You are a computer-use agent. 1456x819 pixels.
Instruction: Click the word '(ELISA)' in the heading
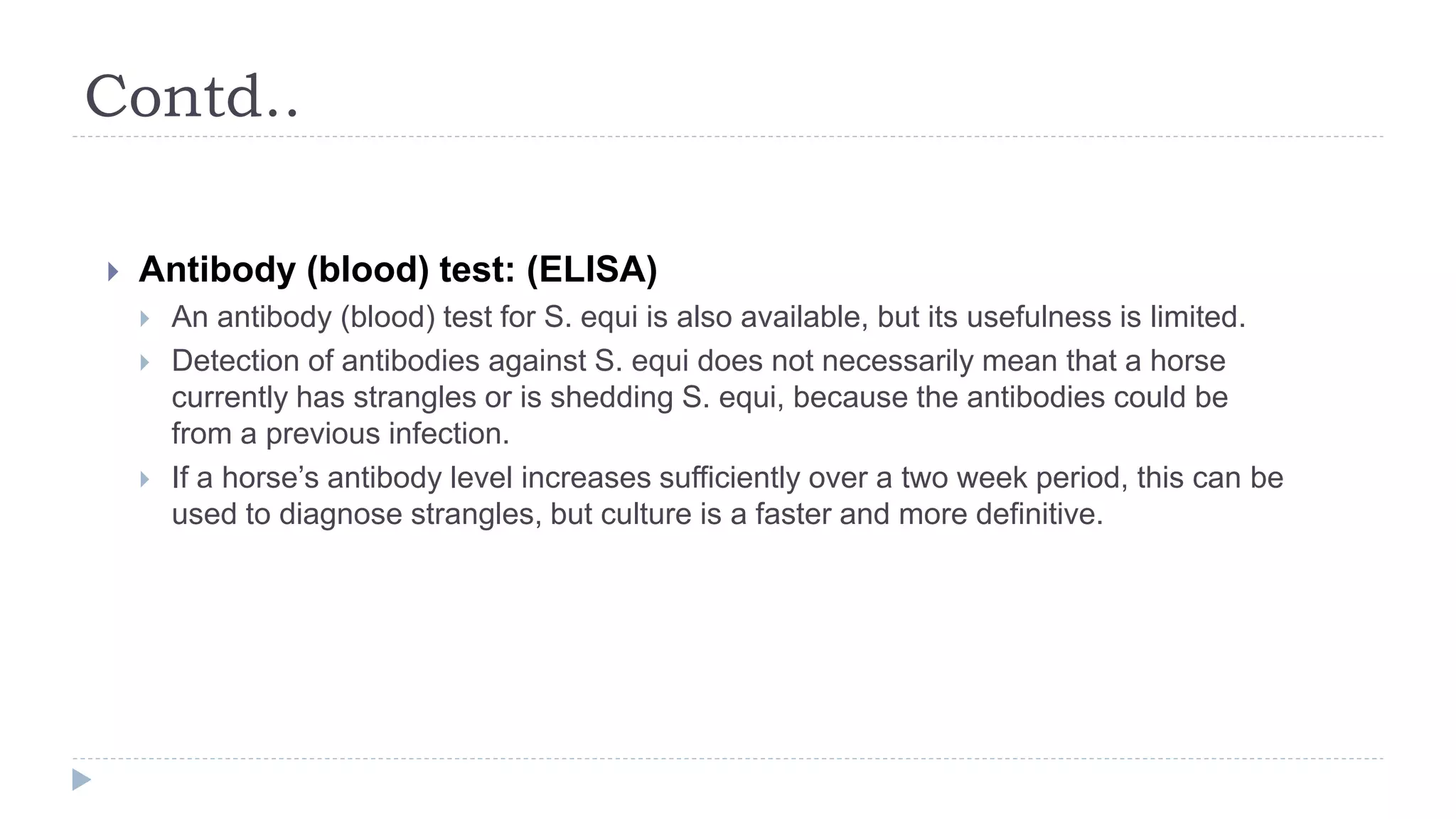(x=592, y=270)
